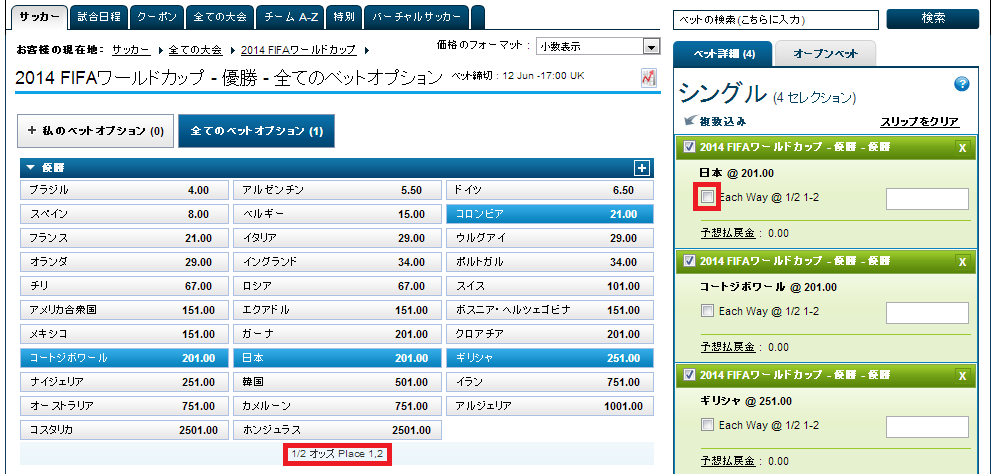Select 韓国 at 501.00 odds
994x474 pixels.
point(337,382)
